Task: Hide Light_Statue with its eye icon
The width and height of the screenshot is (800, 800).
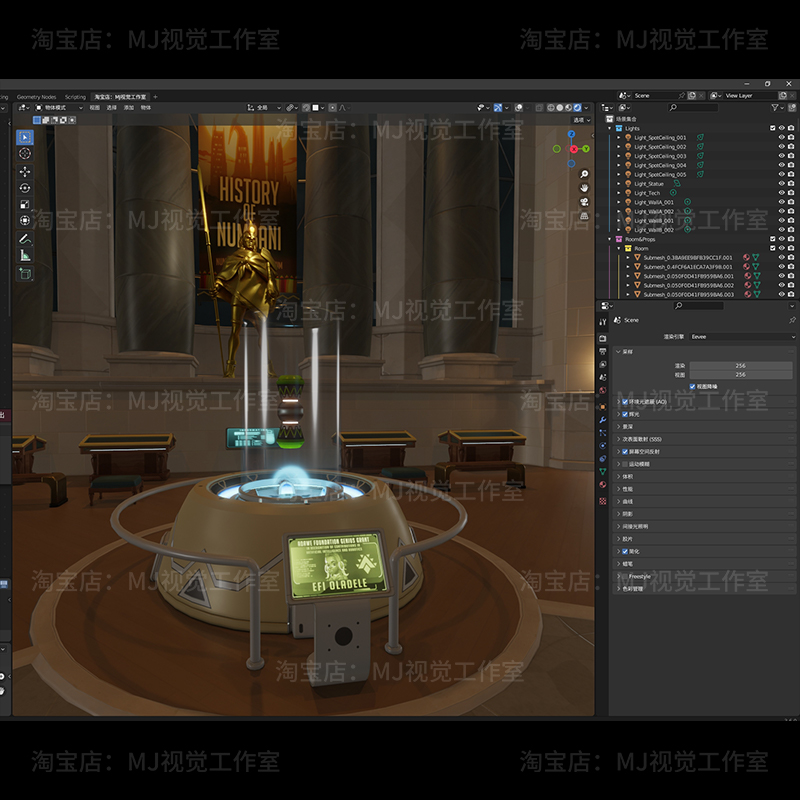Action: tap(781, 184)
